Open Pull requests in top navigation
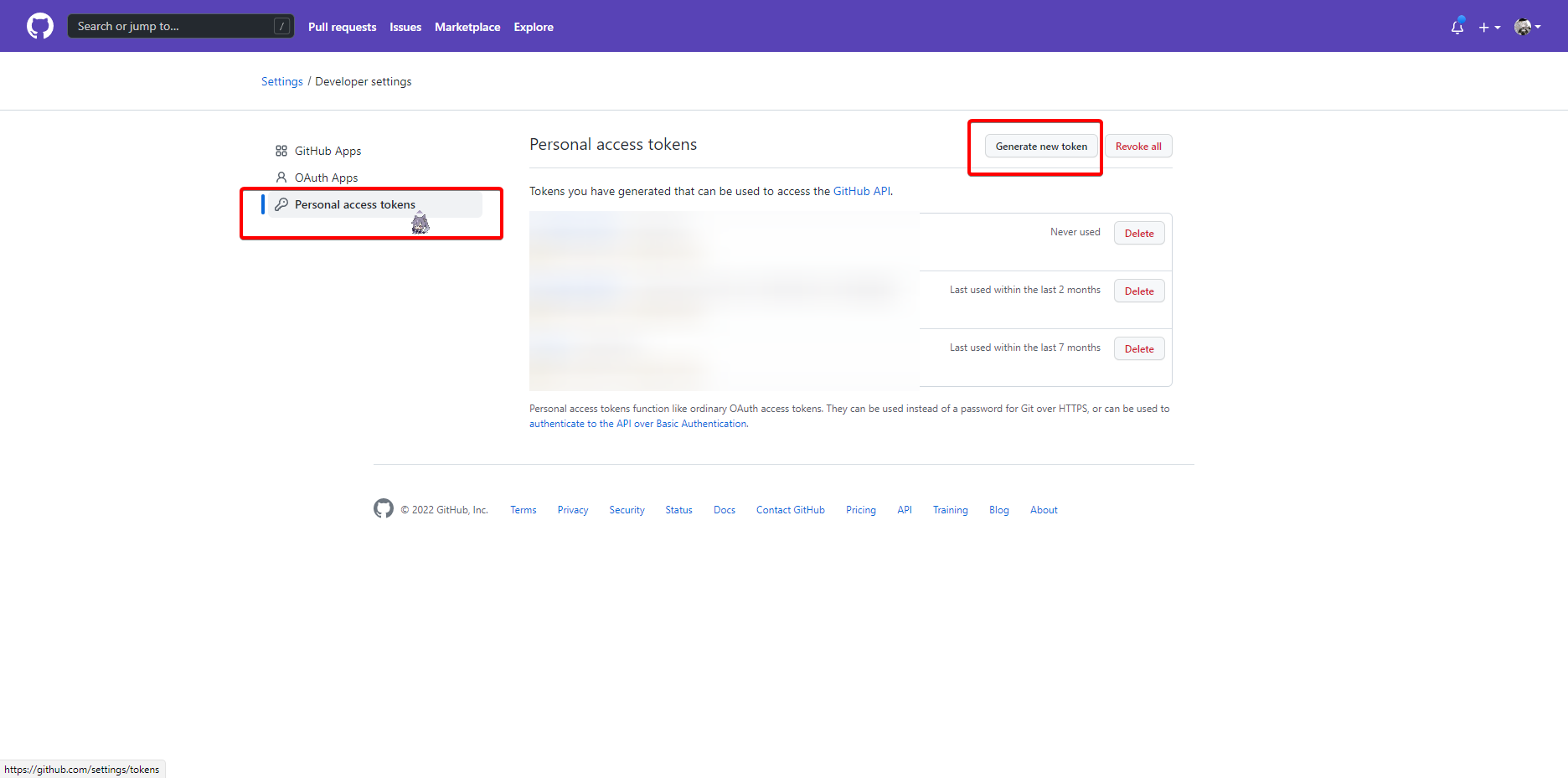1568x778 pixels. click(342, 27)
